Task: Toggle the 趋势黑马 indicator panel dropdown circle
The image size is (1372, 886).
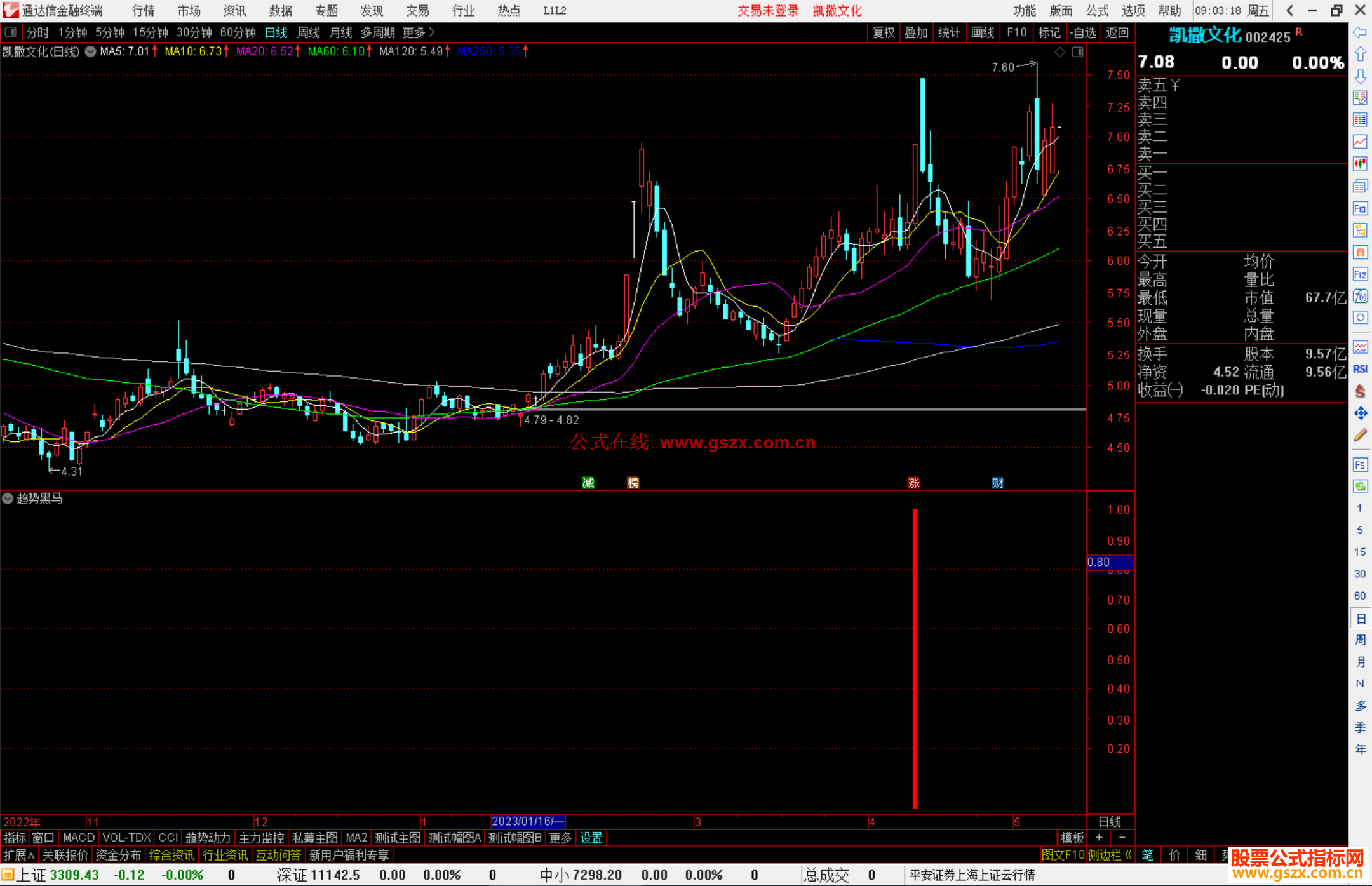Action: 8,499
